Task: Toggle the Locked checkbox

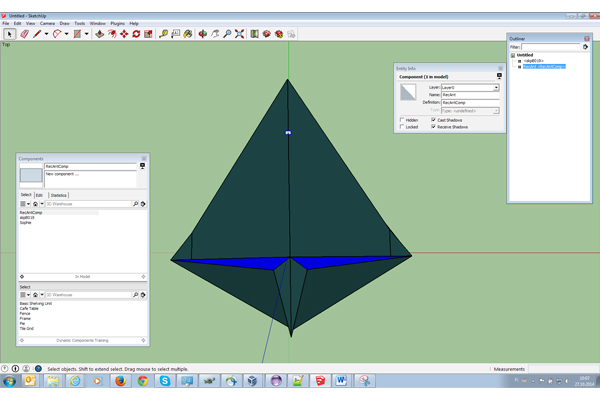Action: click(402, 127)
